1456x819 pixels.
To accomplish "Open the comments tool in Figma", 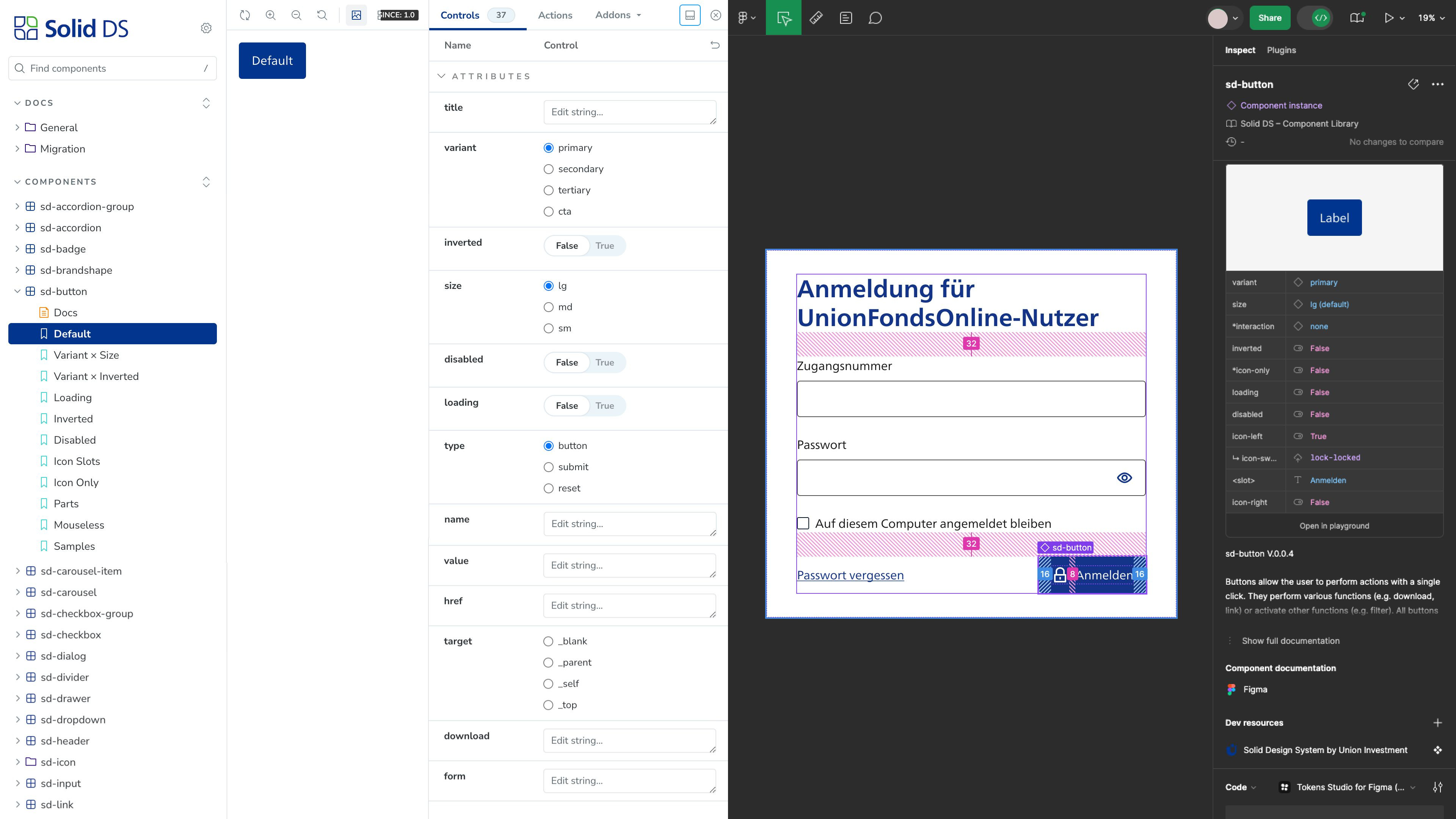I will click(875, 17).
